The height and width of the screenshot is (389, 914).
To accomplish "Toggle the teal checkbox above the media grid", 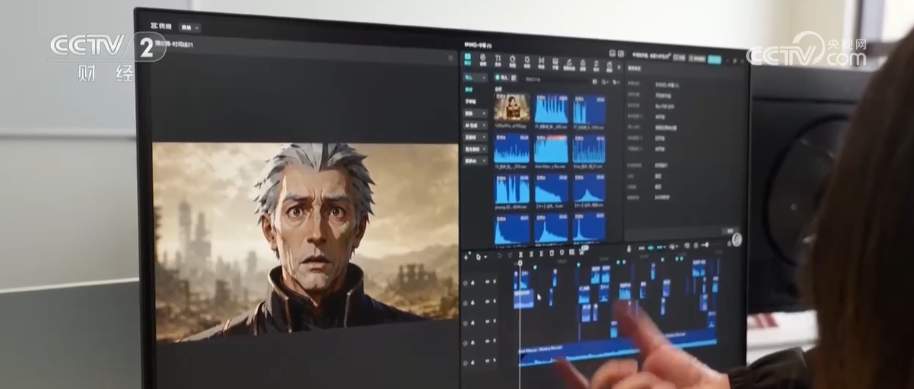I will click(498, 78).
